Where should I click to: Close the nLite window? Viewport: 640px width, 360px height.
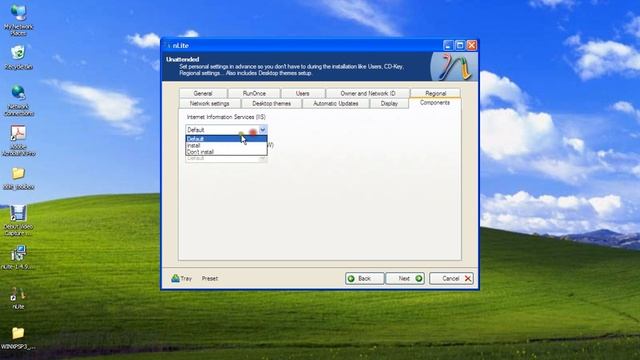[471, 45]
